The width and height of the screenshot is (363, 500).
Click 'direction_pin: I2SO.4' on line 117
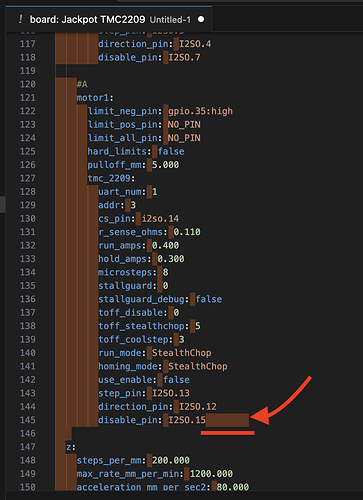pos(155,44)
